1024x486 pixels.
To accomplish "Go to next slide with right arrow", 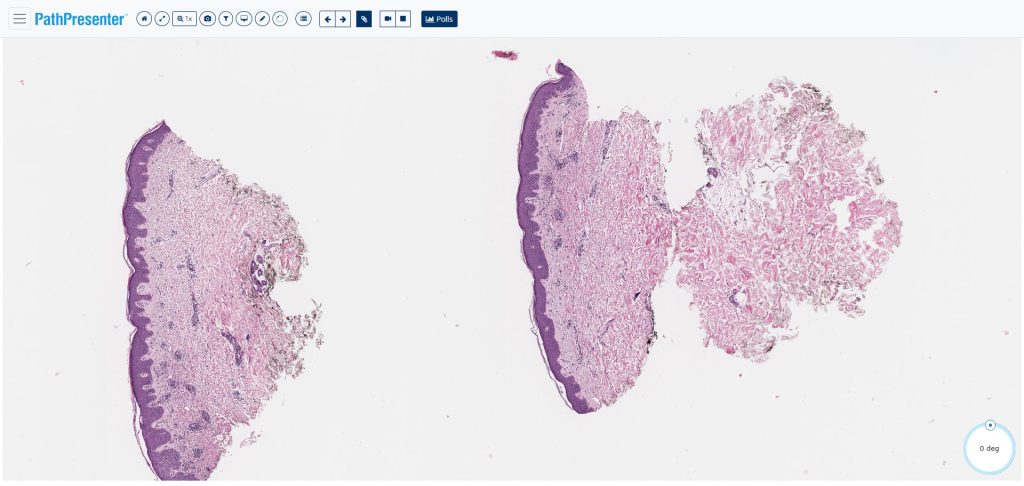I will (x=343, y=19).
